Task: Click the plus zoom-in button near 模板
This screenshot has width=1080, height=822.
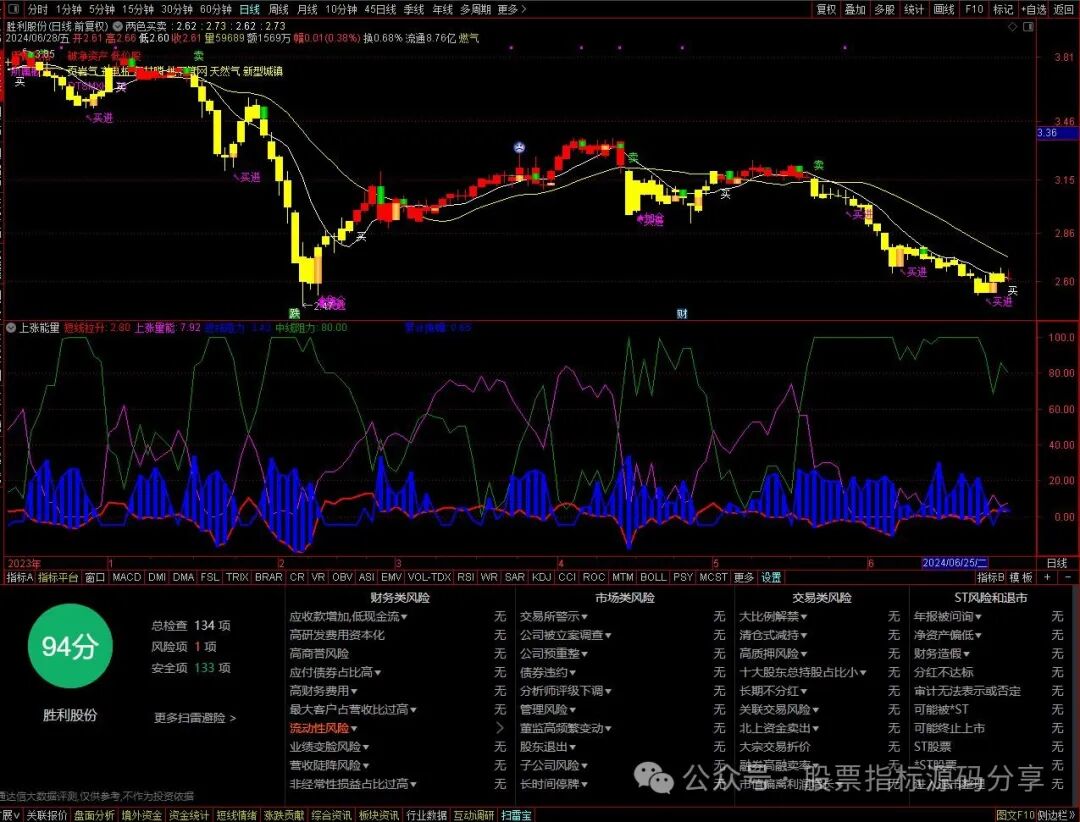Action: [x=1048, y=577]
